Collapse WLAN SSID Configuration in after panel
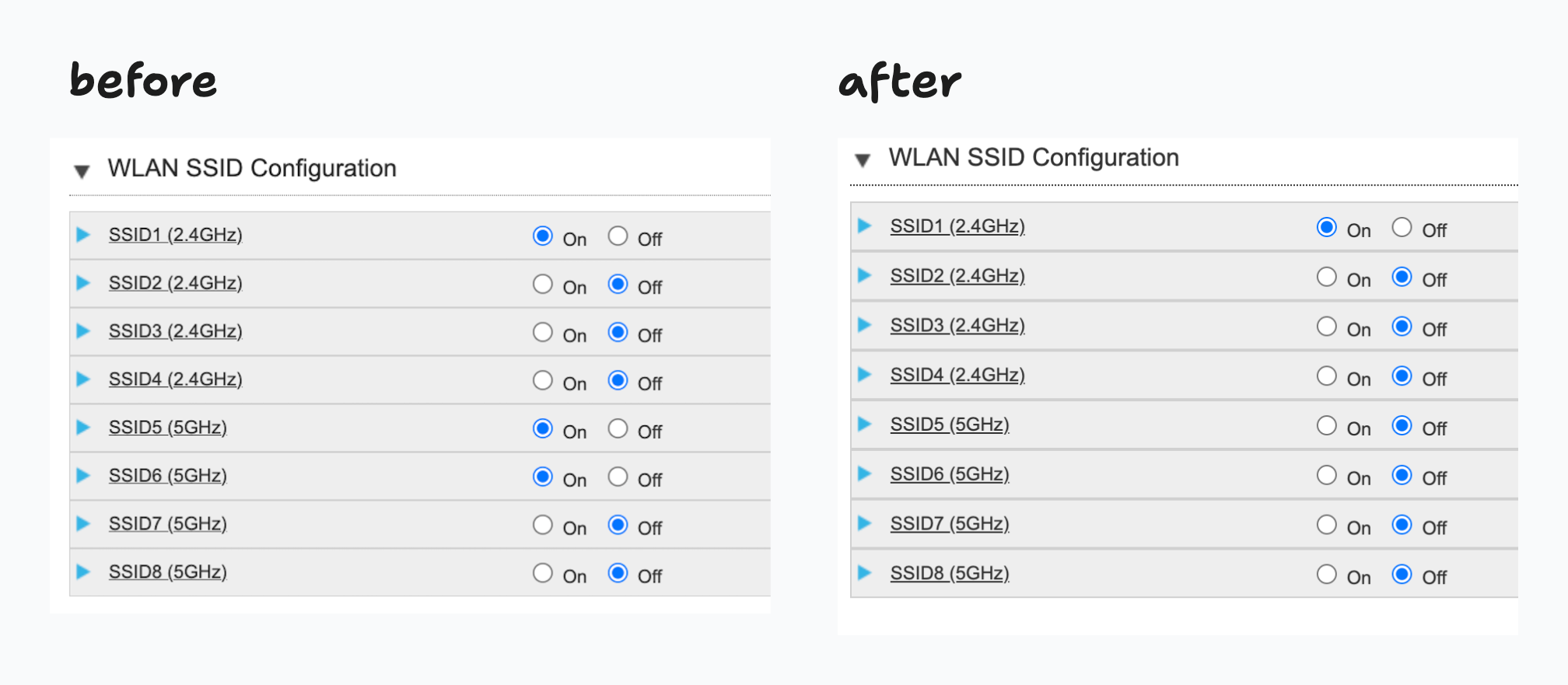 point(862,160)
